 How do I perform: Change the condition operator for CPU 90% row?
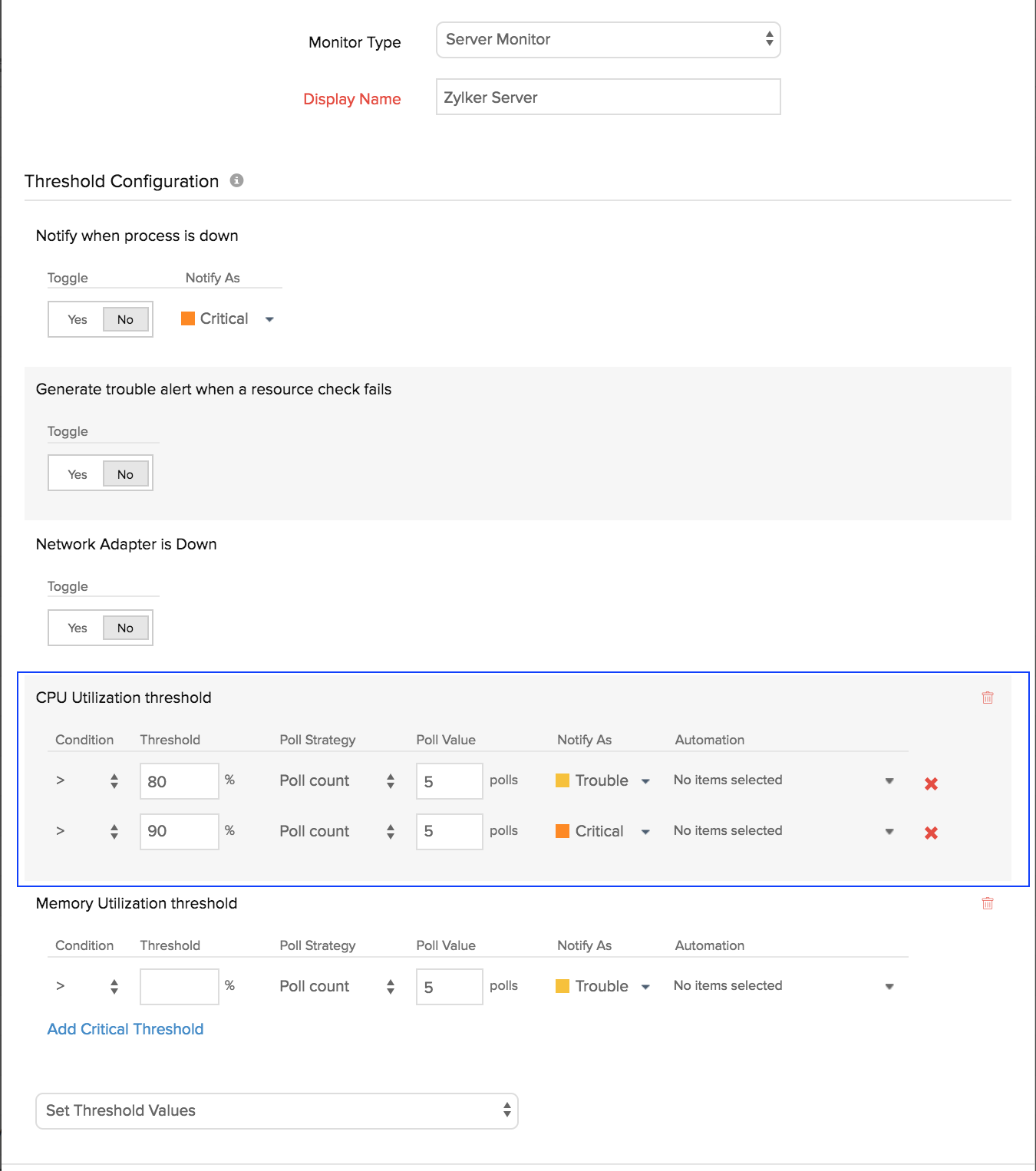coord(87,831)
